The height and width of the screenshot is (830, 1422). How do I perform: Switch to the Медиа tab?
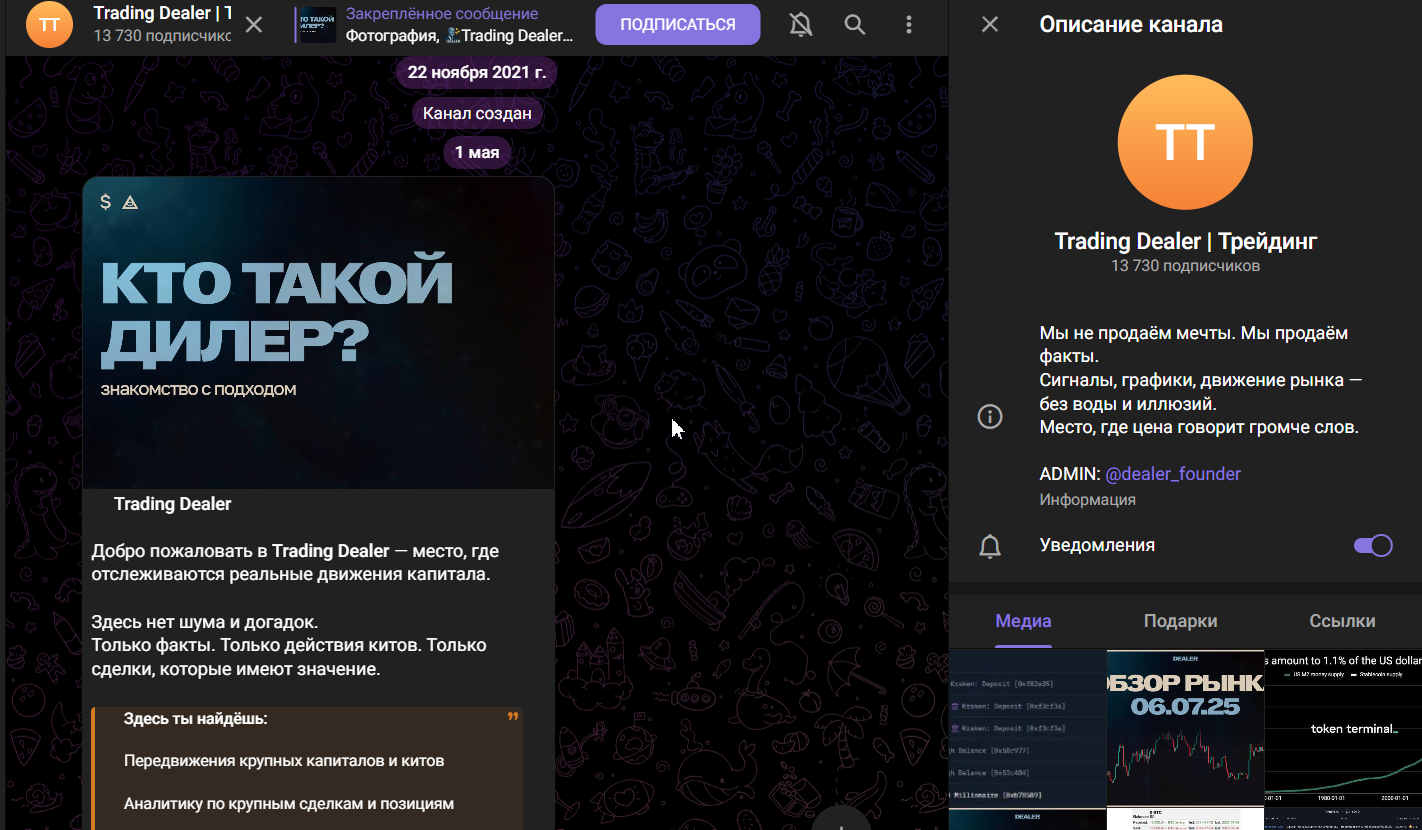[x=1023, y=621]
